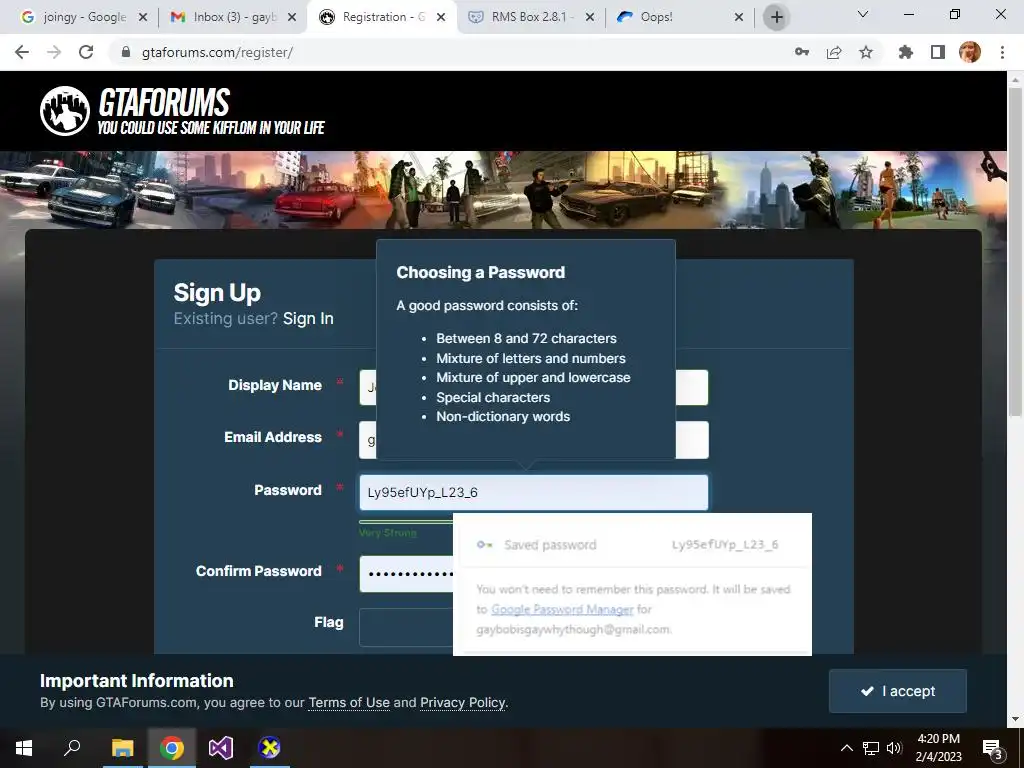The width and height of the screenshot is (1024, 768).
Task: Open a new tab with plus button
Action: pyautogui.click(x=776, y=17)
